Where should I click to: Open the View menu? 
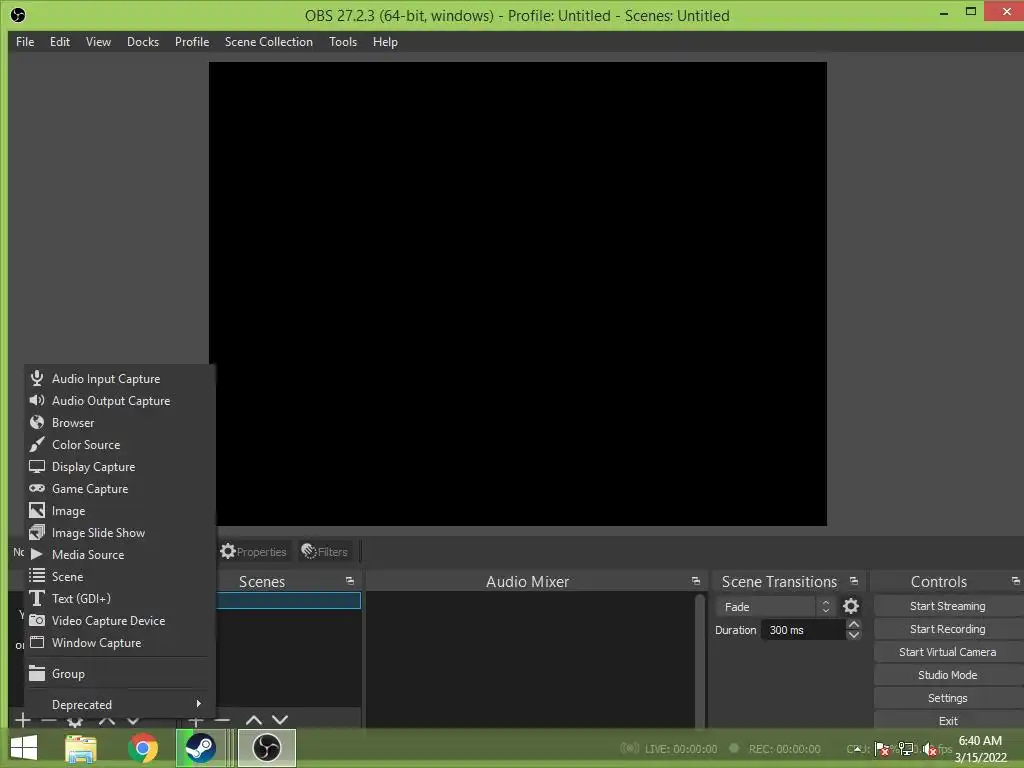(x=98, y=42)
